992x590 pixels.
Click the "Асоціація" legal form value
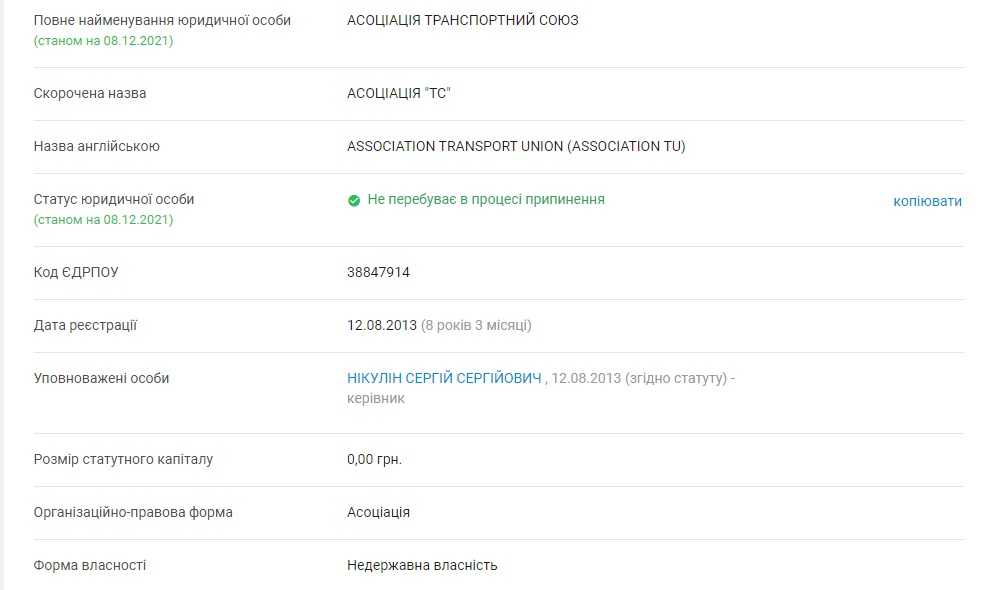pyautogui.click(x=378, y=512)
